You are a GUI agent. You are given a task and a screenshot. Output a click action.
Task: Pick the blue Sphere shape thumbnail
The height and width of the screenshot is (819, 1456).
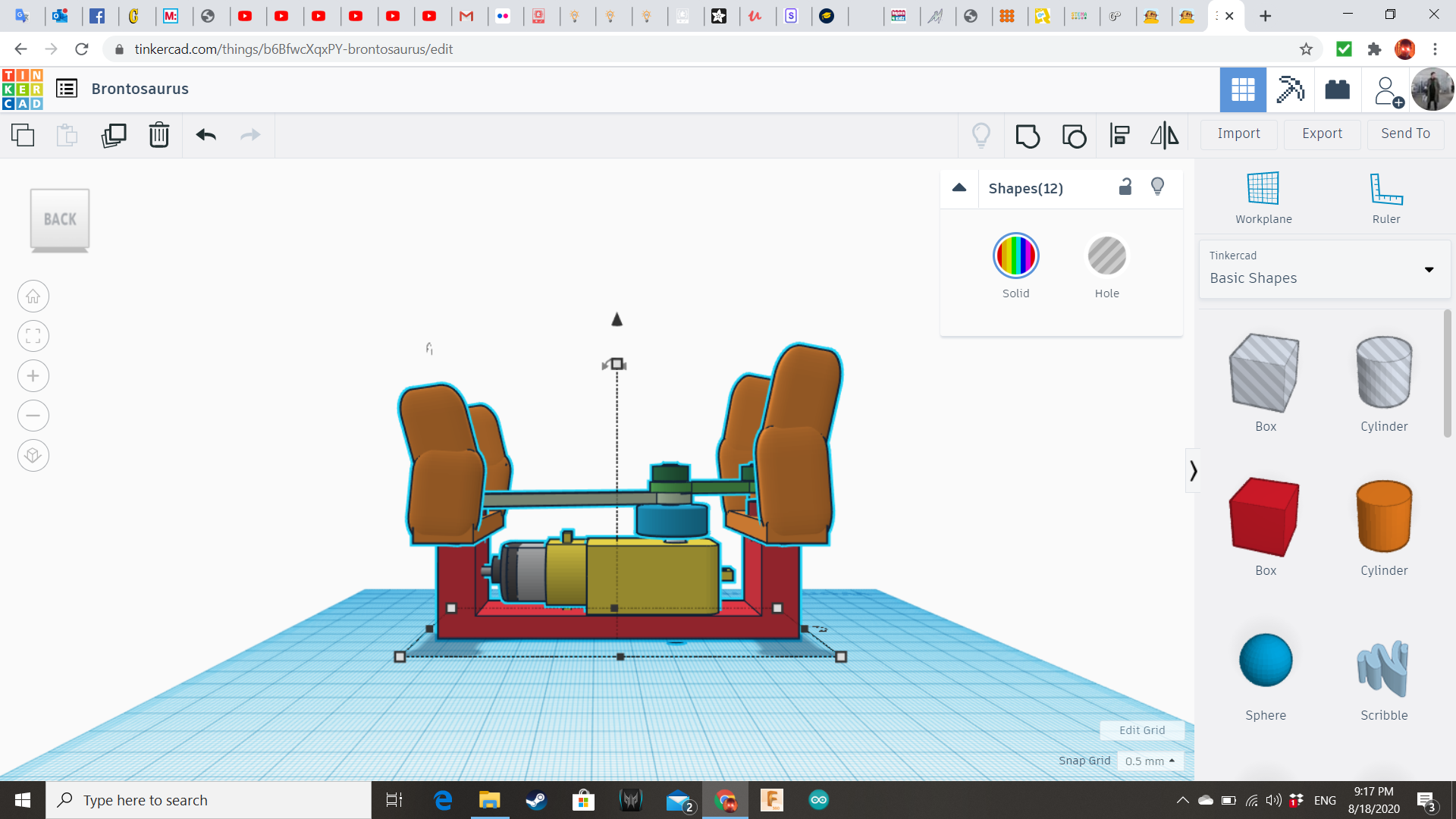point(1266,661)
